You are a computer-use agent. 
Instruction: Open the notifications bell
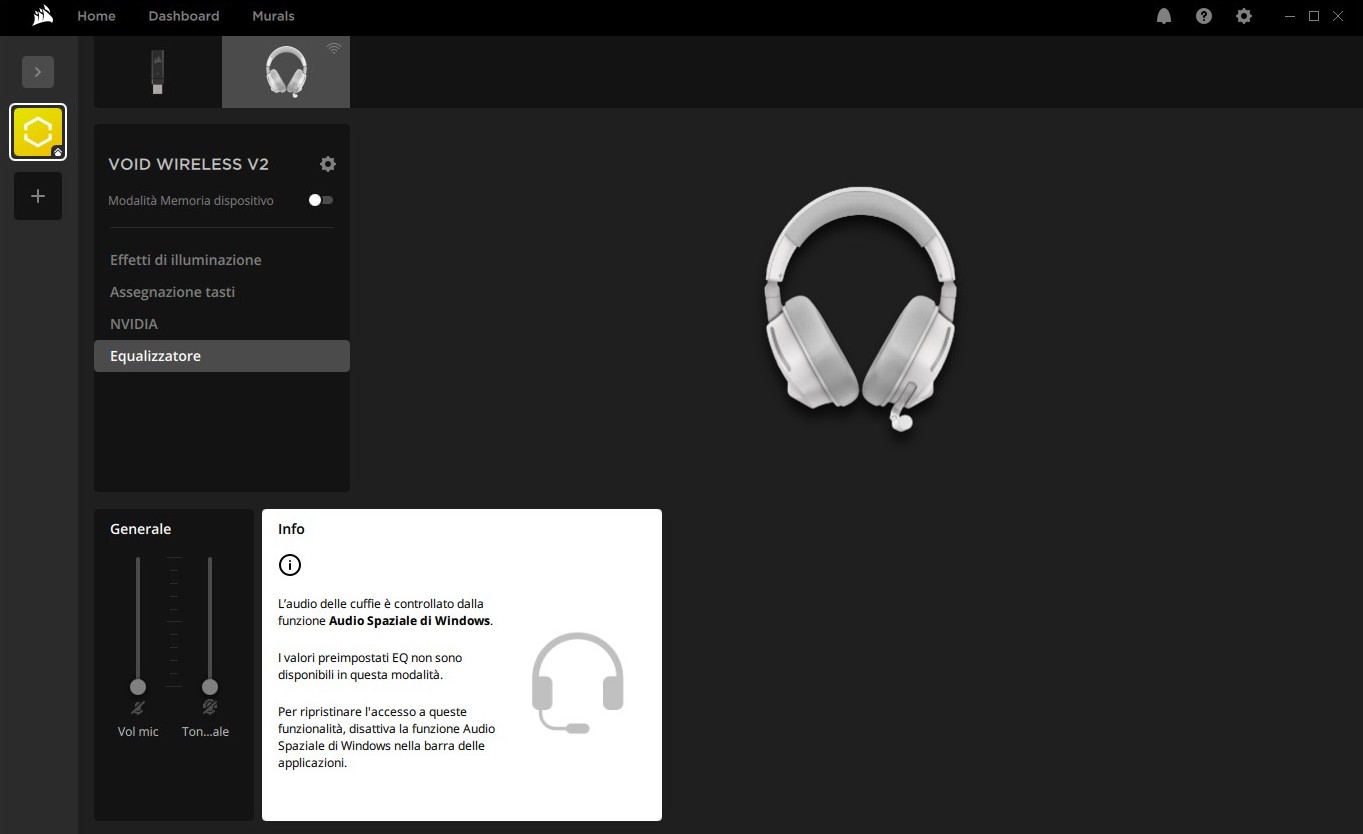(x=1164, y=16)
